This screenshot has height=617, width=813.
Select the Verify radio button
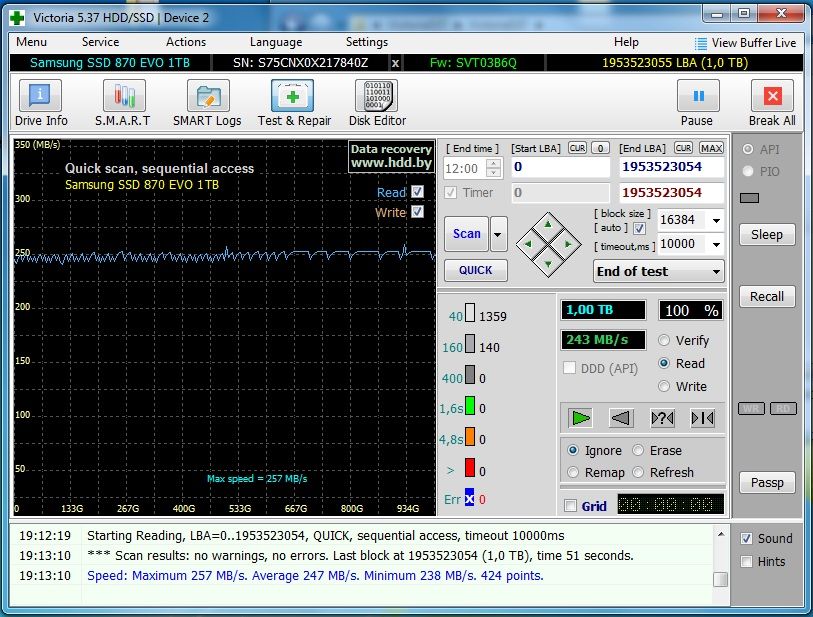[664, 340]
